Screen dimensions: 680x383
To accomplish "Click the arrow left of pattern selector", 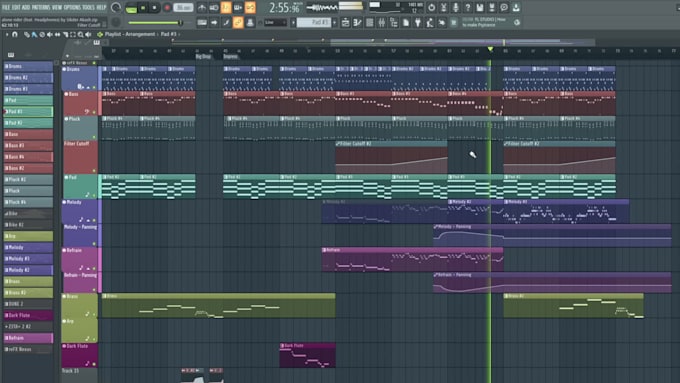I will click(293, 23).
